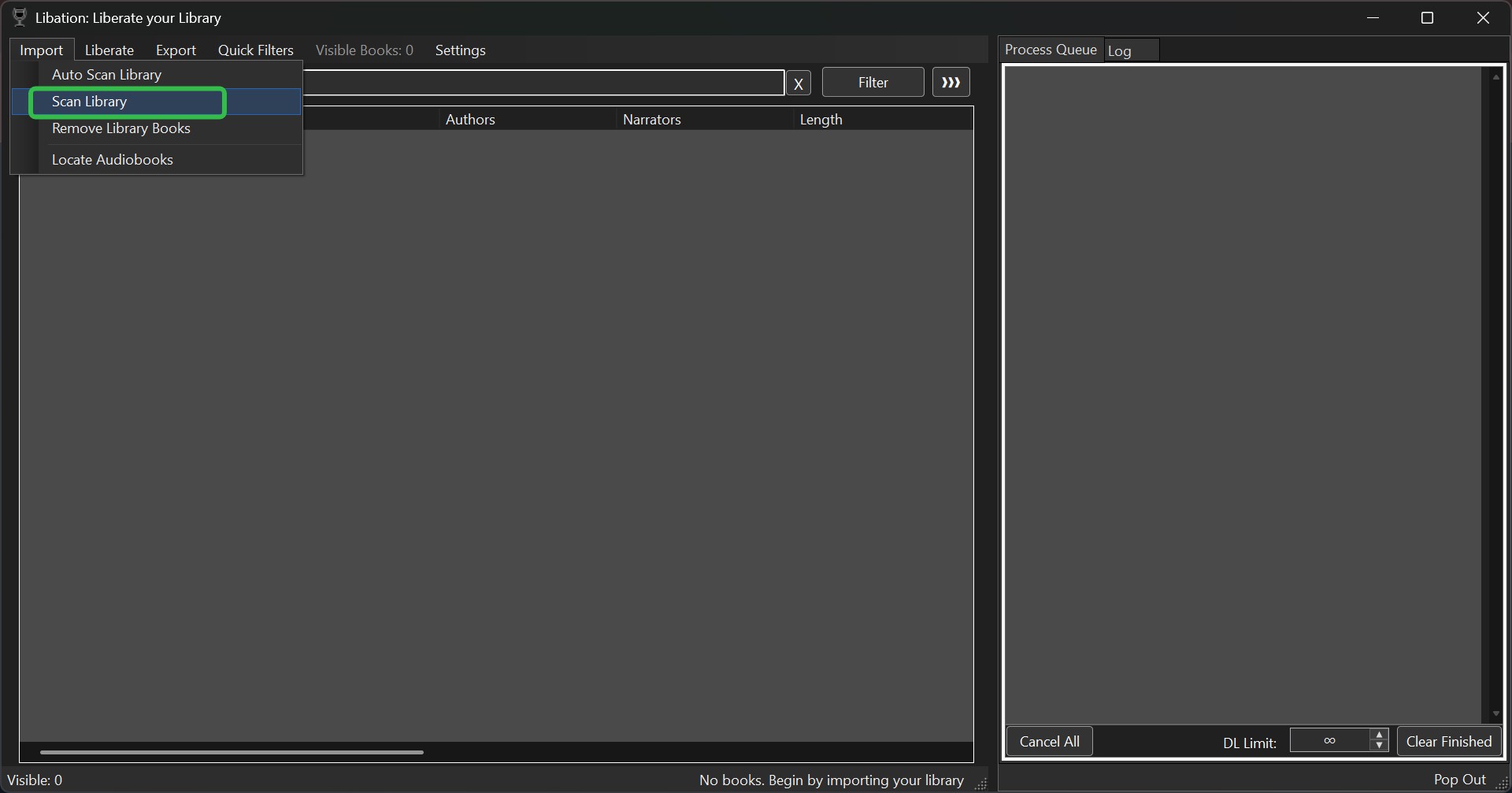Open the Liberate menu
This screenshot has width=1512, height=793.
[109, 50]
